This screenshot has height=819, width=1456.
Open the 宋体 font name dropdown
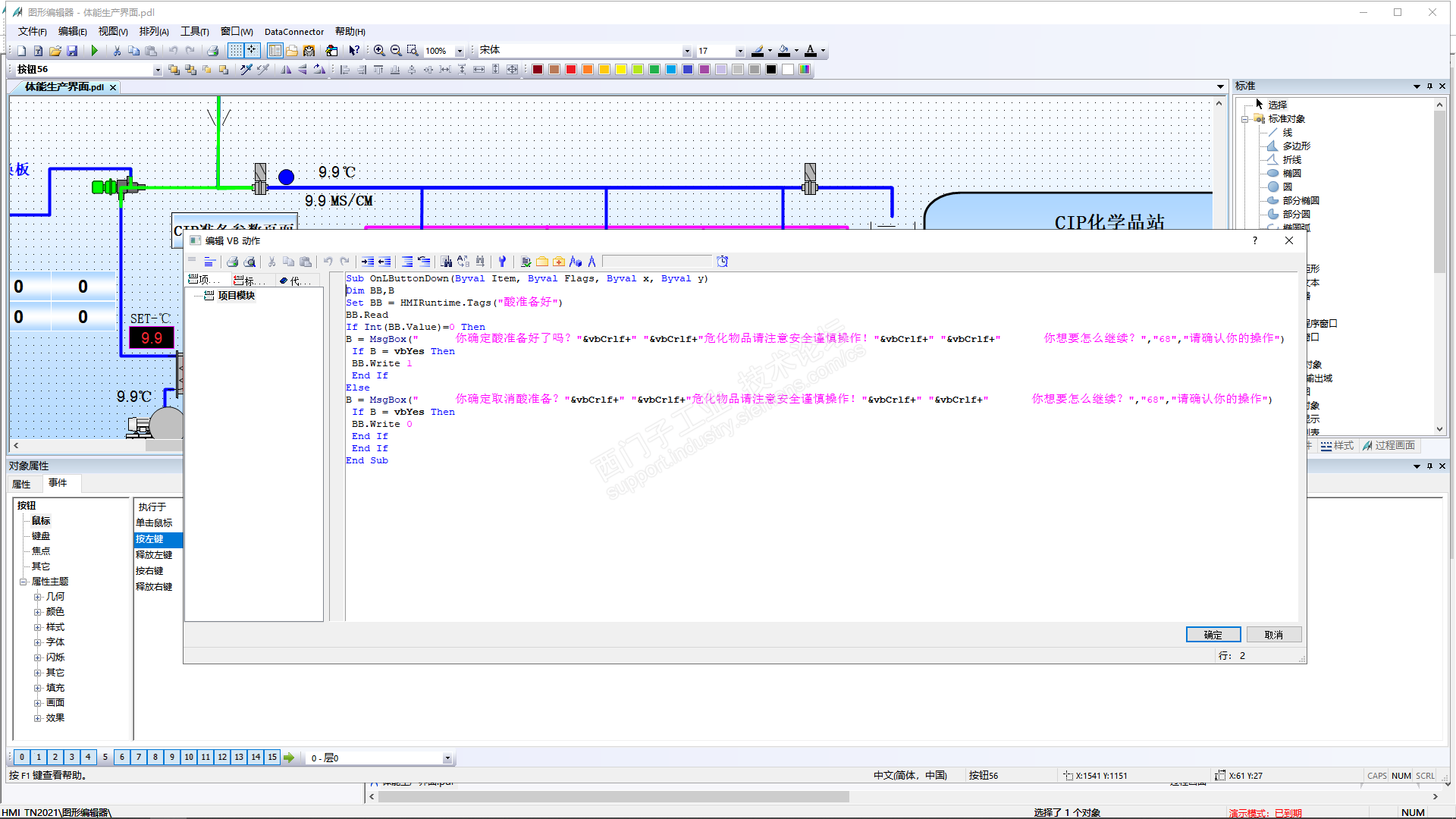[687, 51]
